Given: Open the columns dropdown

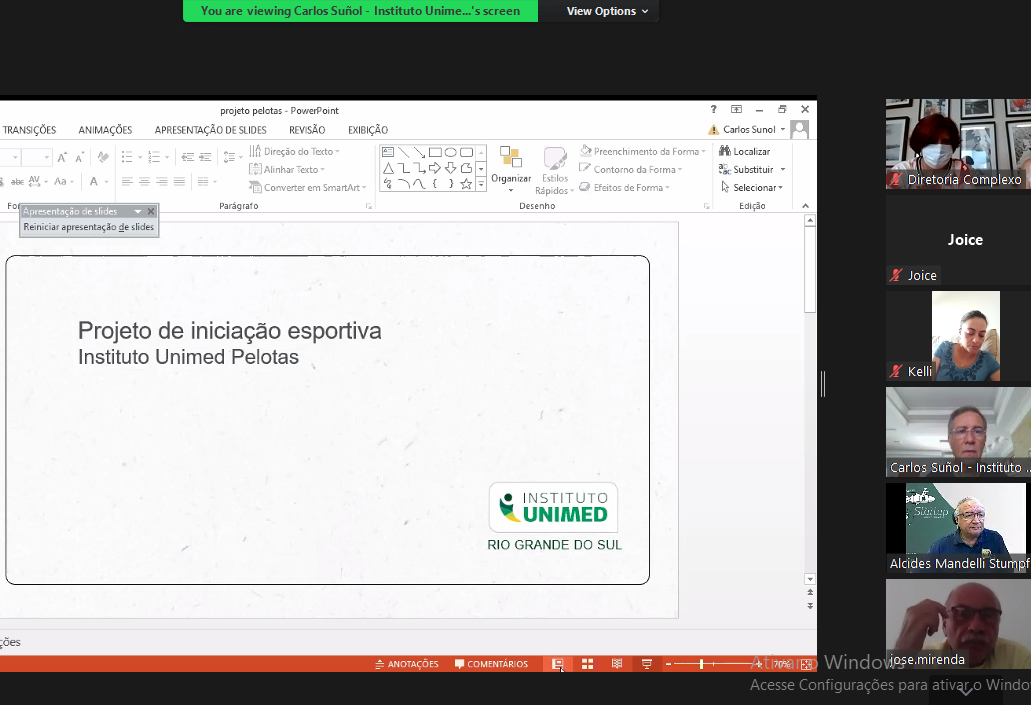Looking at the screenshot, I should [206, 182].
